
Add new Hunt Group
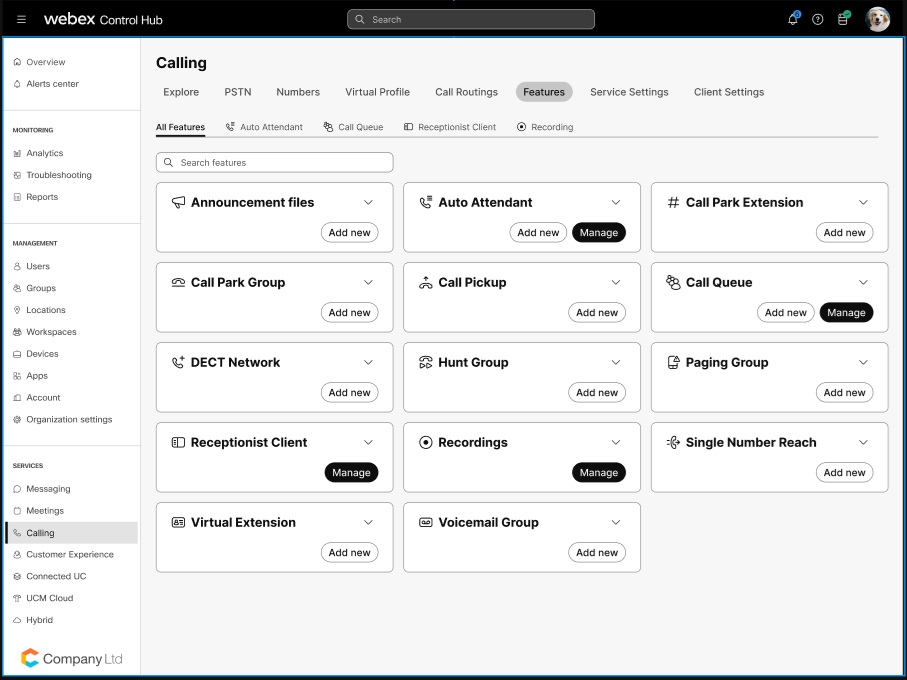[x=597, y=393]
